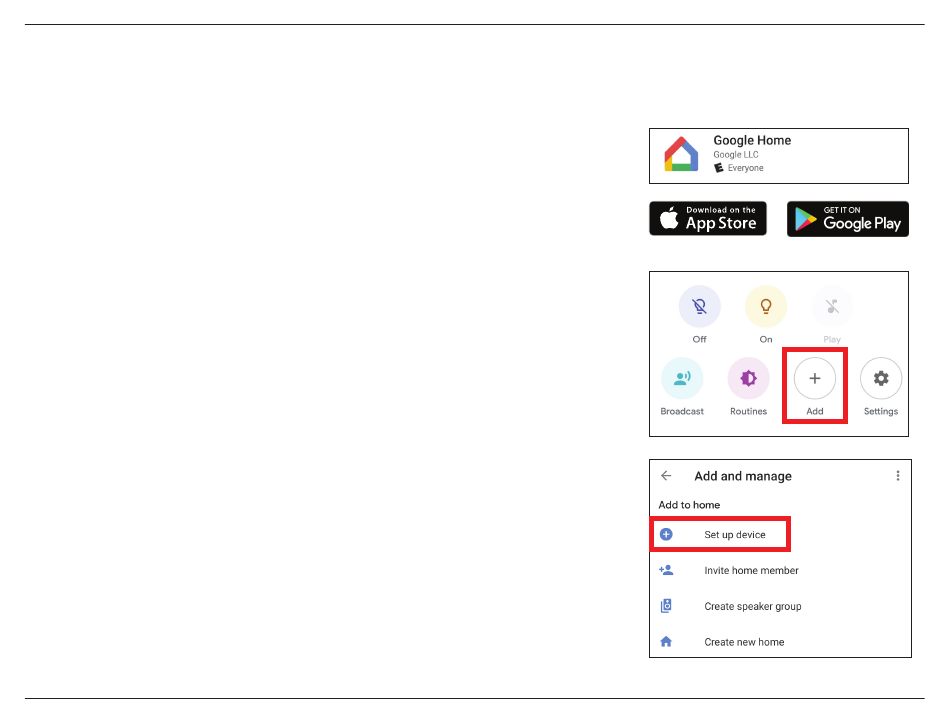This screenshot has width=950, height=725.
Task: Click the Google Home title text
Action: (x=752, y=141)
